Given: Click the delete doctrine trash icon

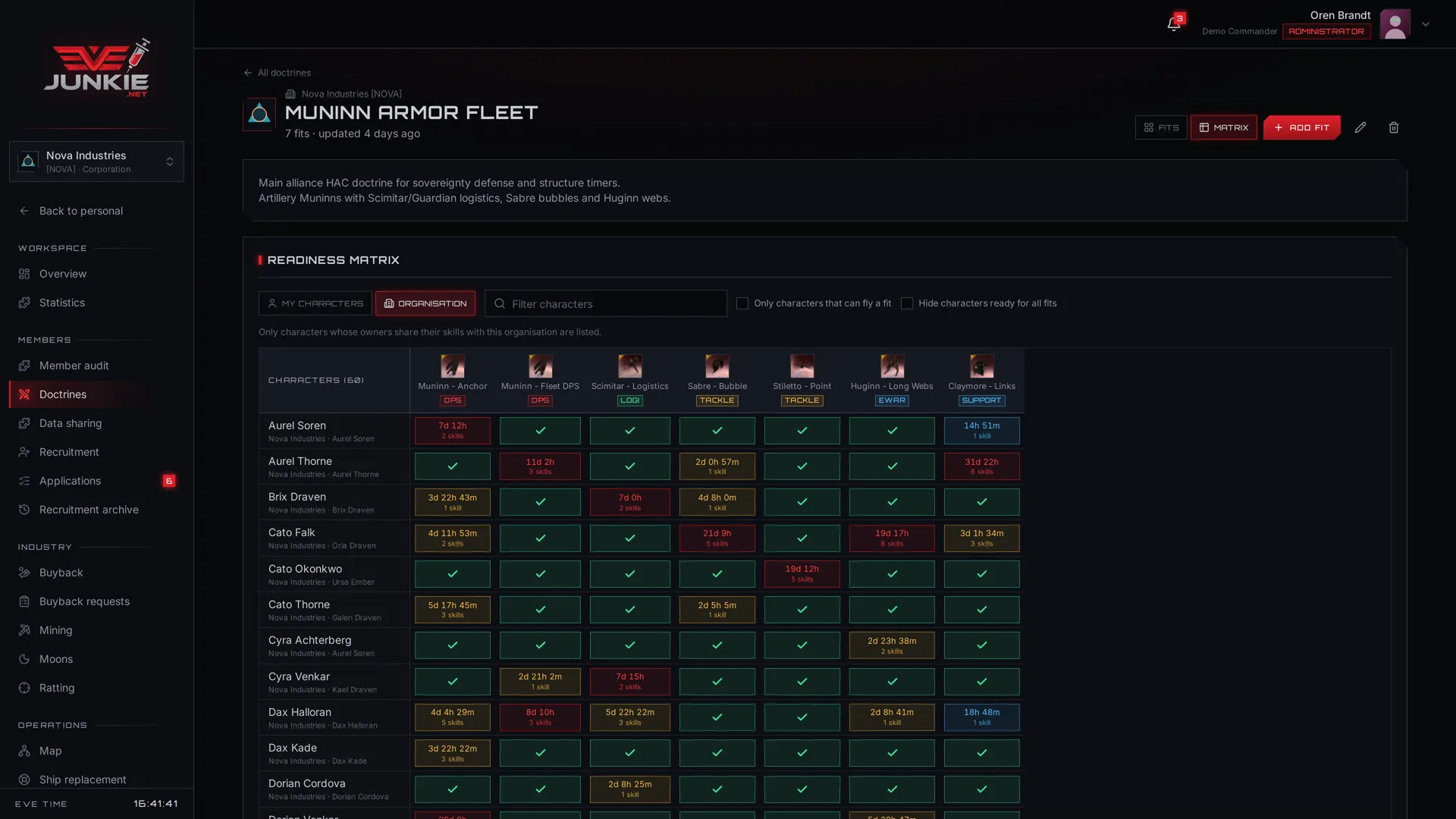Looking at the screenshot, I should tap(1394, 127).
